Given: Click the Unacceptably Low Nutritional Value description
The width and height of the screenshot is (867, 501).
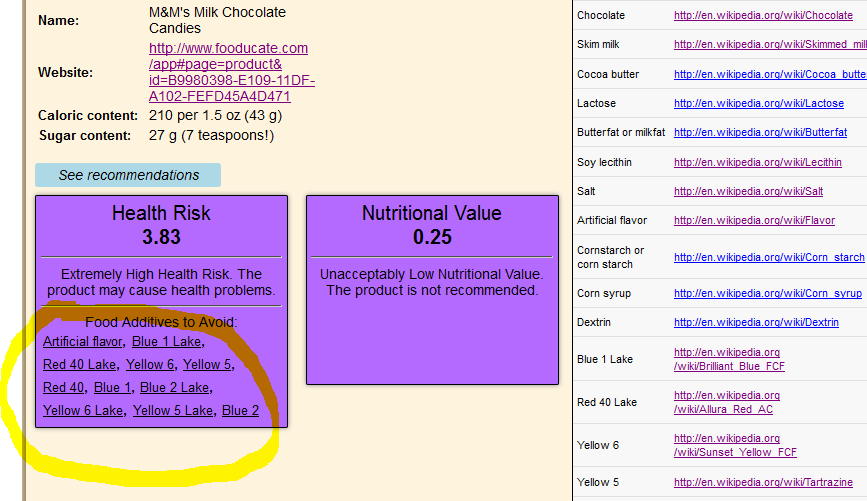Looking at the screenshot, I should coord(432,282).
